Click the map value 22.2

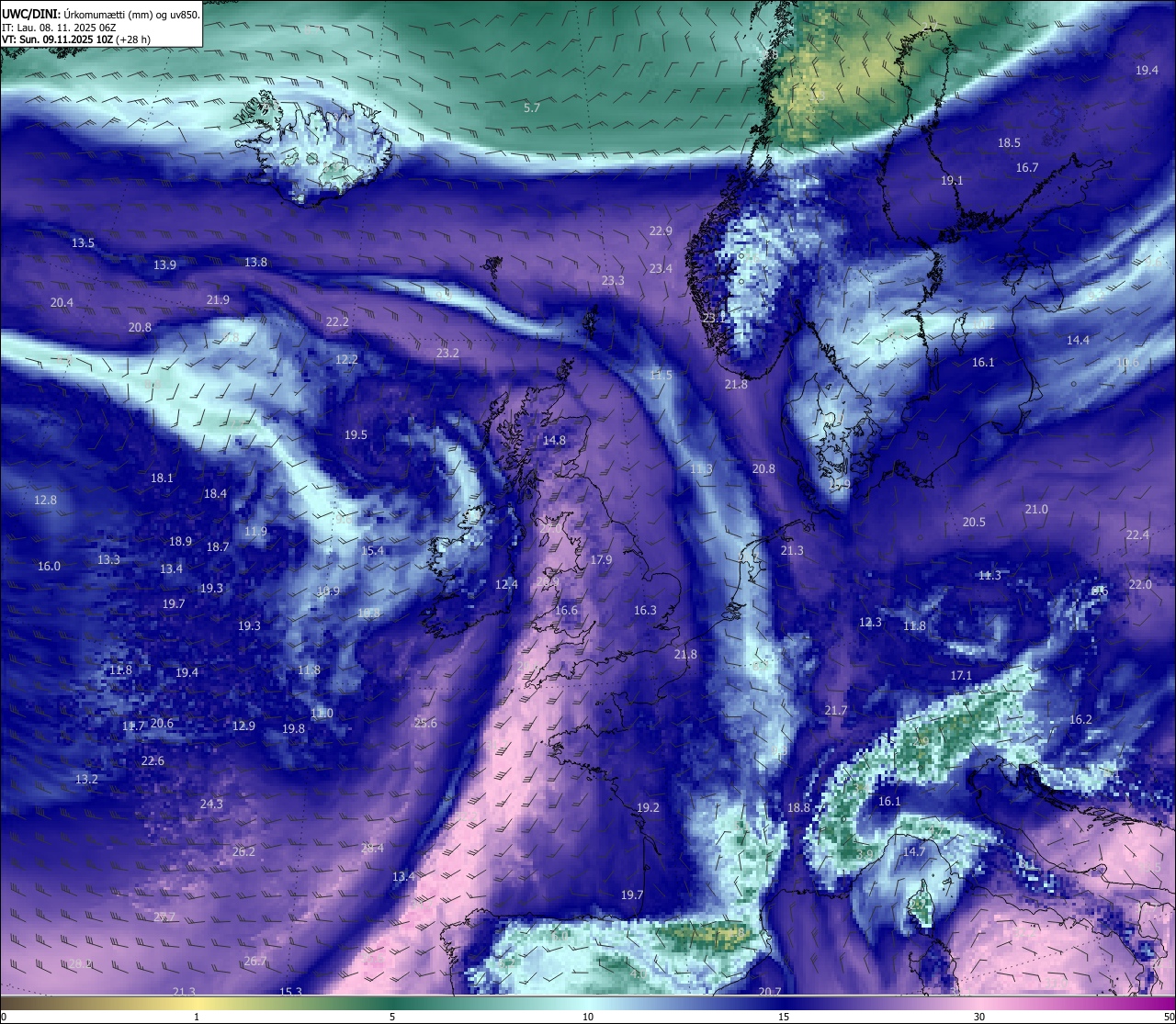(x=337, y=322)
